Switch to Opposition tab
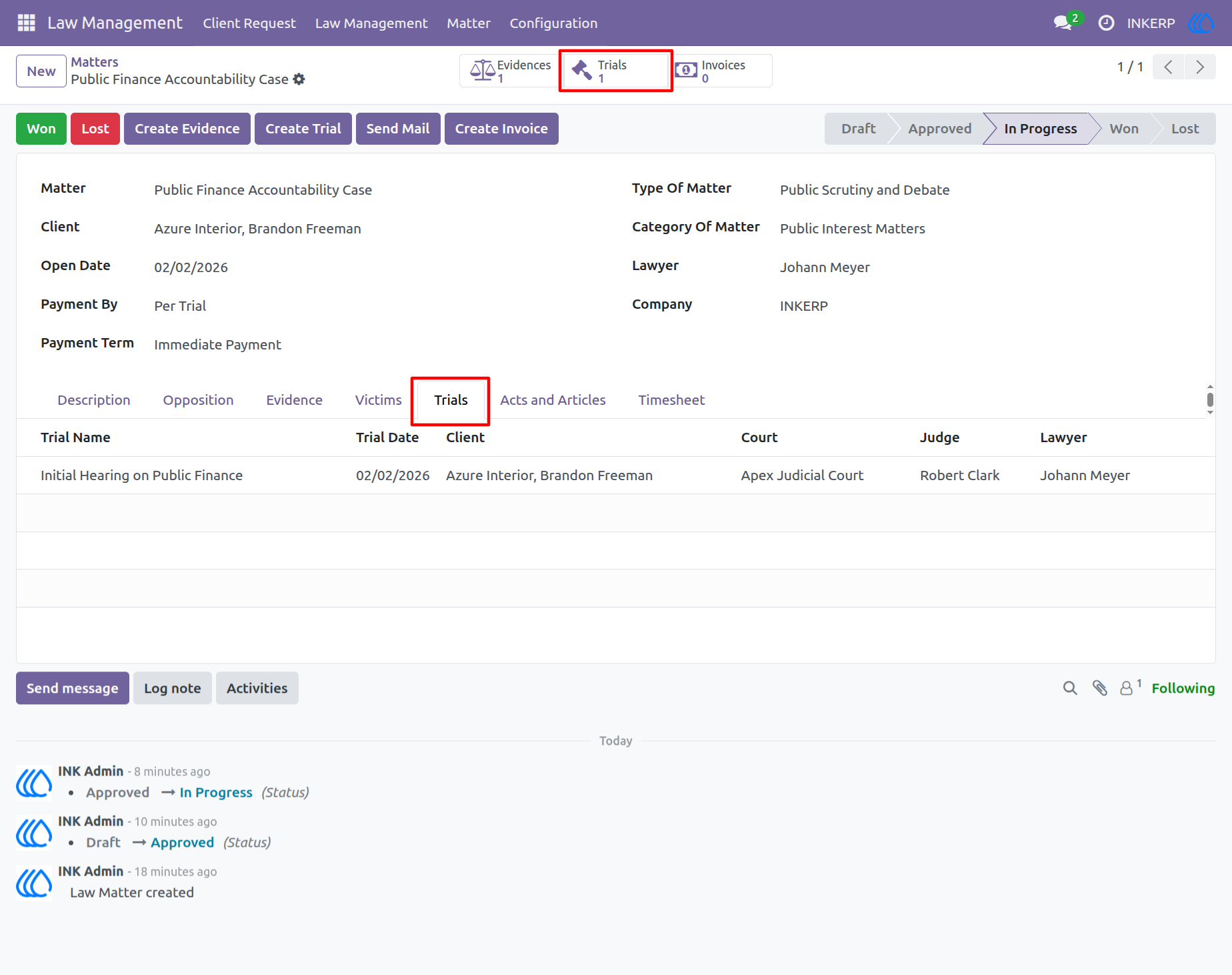The width and height of the screenshot is (1232, 975). click(198, 400)
